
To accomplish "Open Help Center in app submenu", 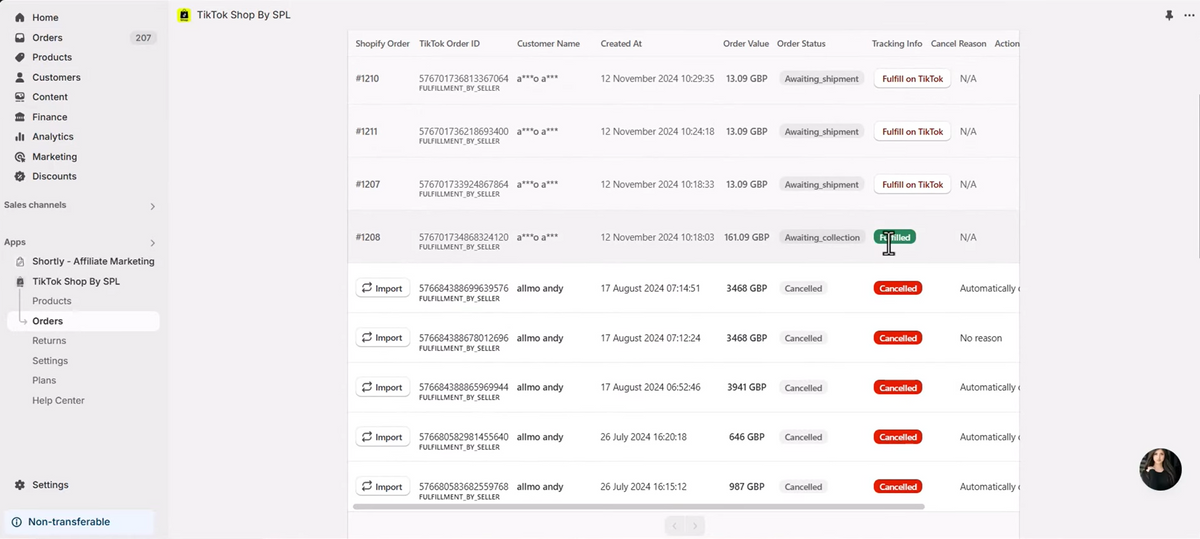I will coord(58,400).
